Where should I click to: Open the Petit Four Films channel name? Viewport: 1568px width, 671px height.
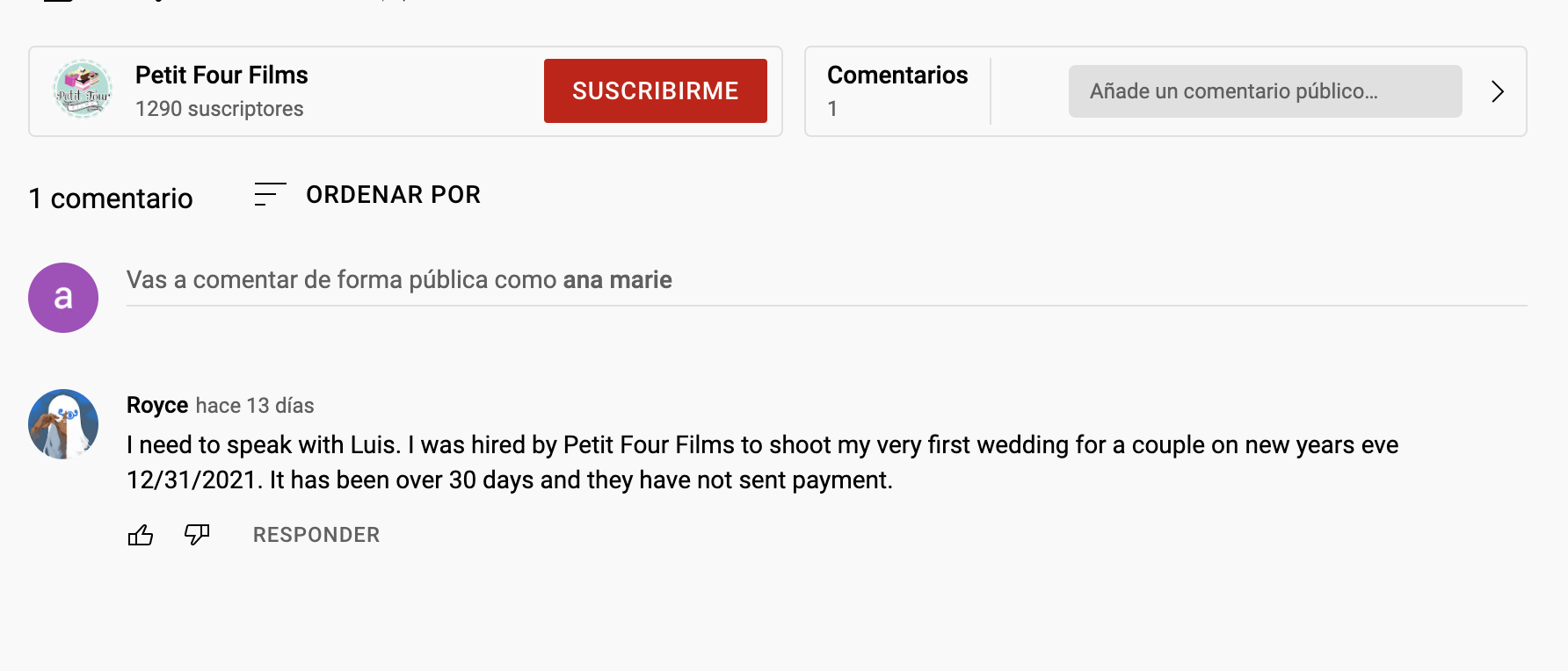(221, 76)
